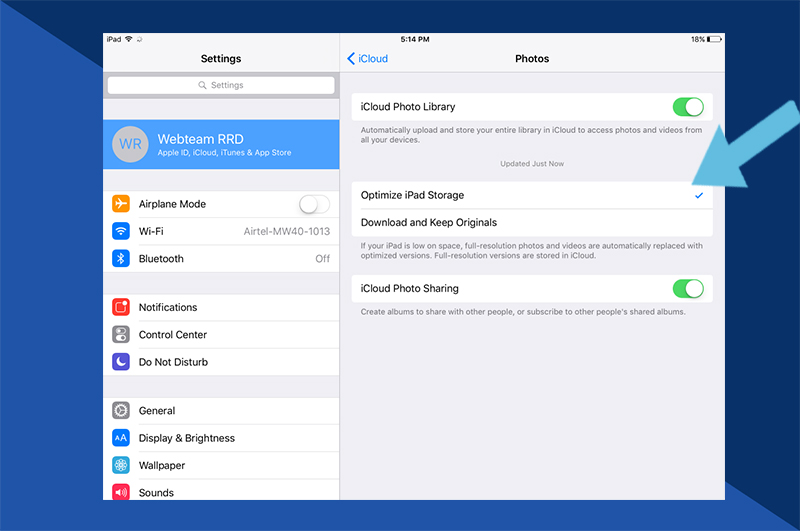
Task: Disable iCloud Photo Library switch
Action: coord(688,107)
